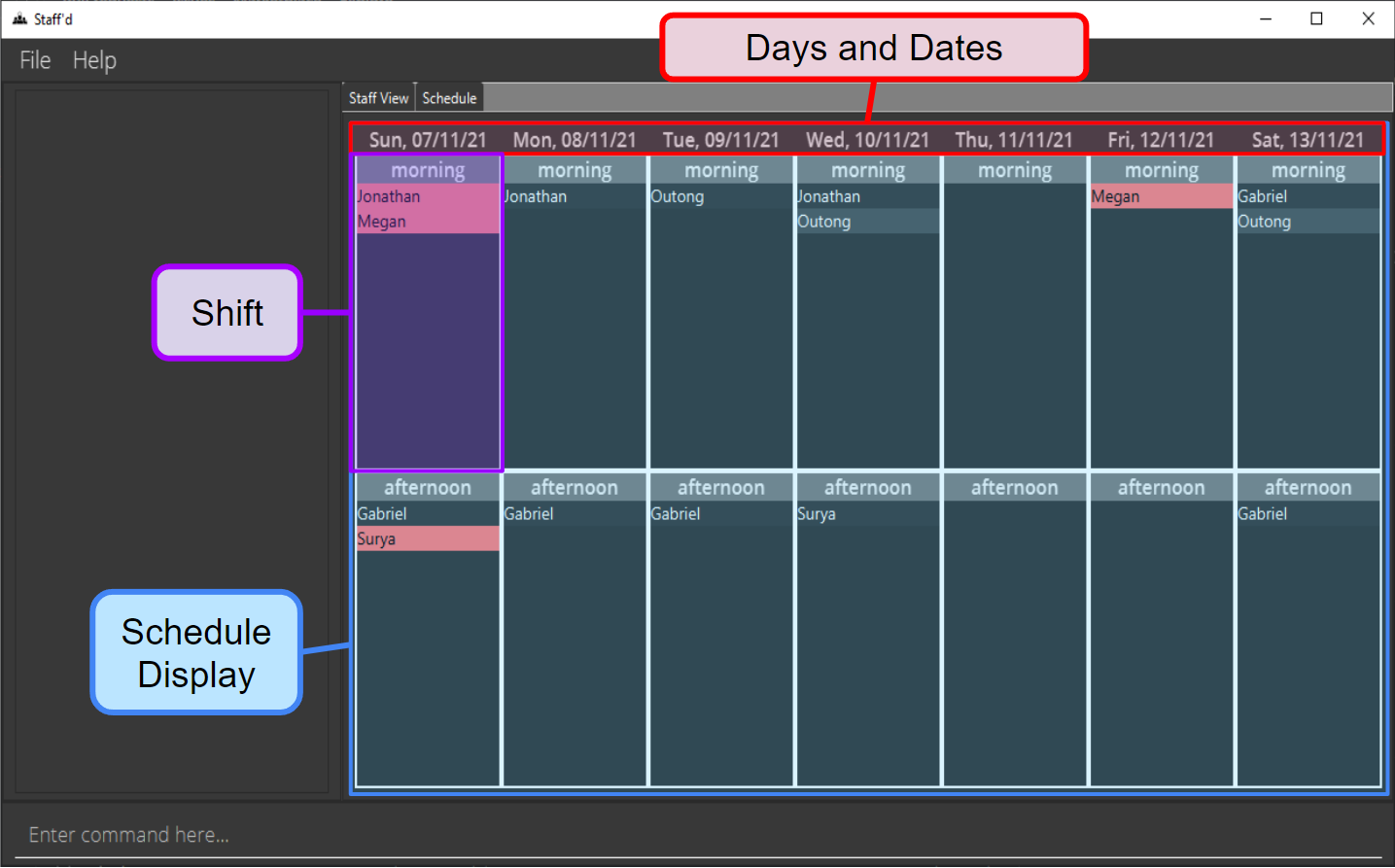Open the File menu
The image size is (1395, 868).
pos(35,60)
